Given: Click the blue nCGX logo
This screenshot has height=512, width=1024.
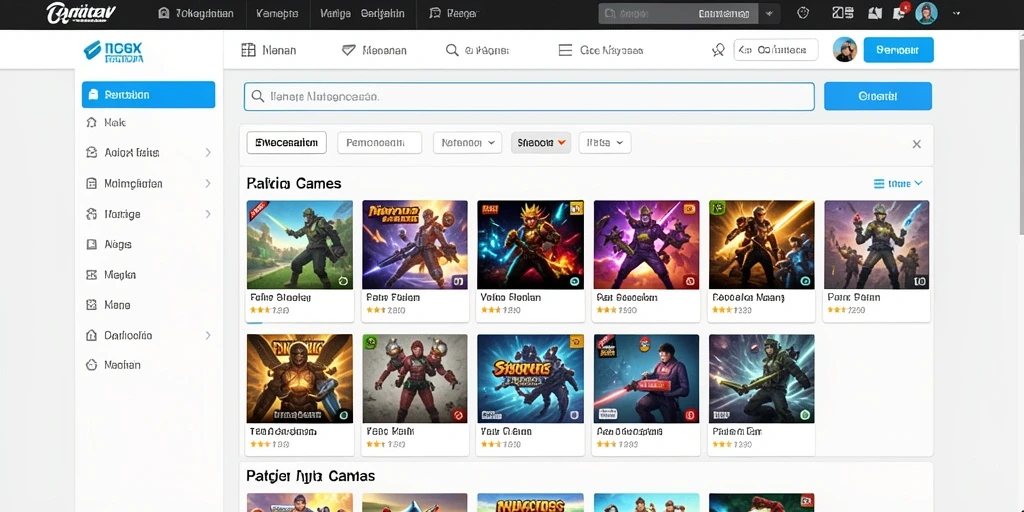Looking at the screenshot, I should (x=114, y=51).
